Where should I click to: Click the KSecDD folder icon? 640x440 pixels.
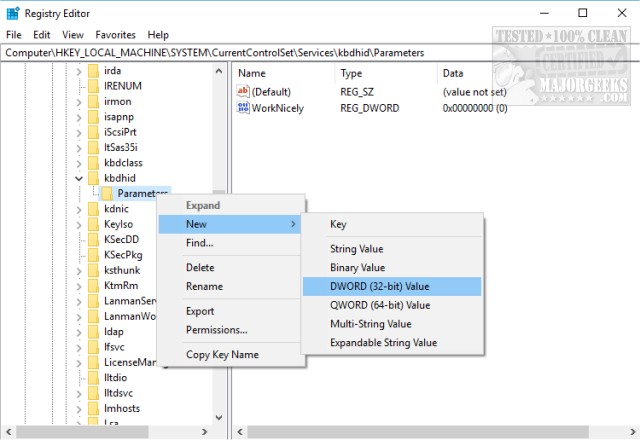(93, 240)
